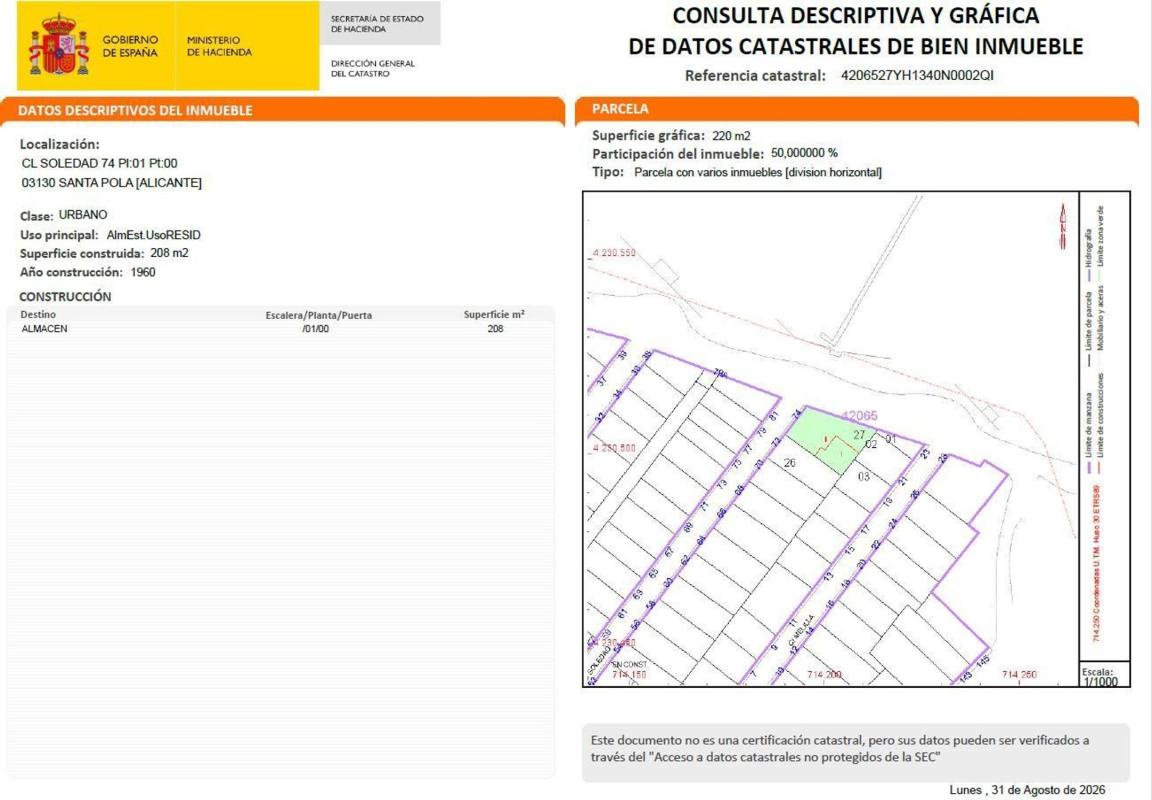Click parcel 03 on the map
1152x800 pixels.
[x=864, y=477]
